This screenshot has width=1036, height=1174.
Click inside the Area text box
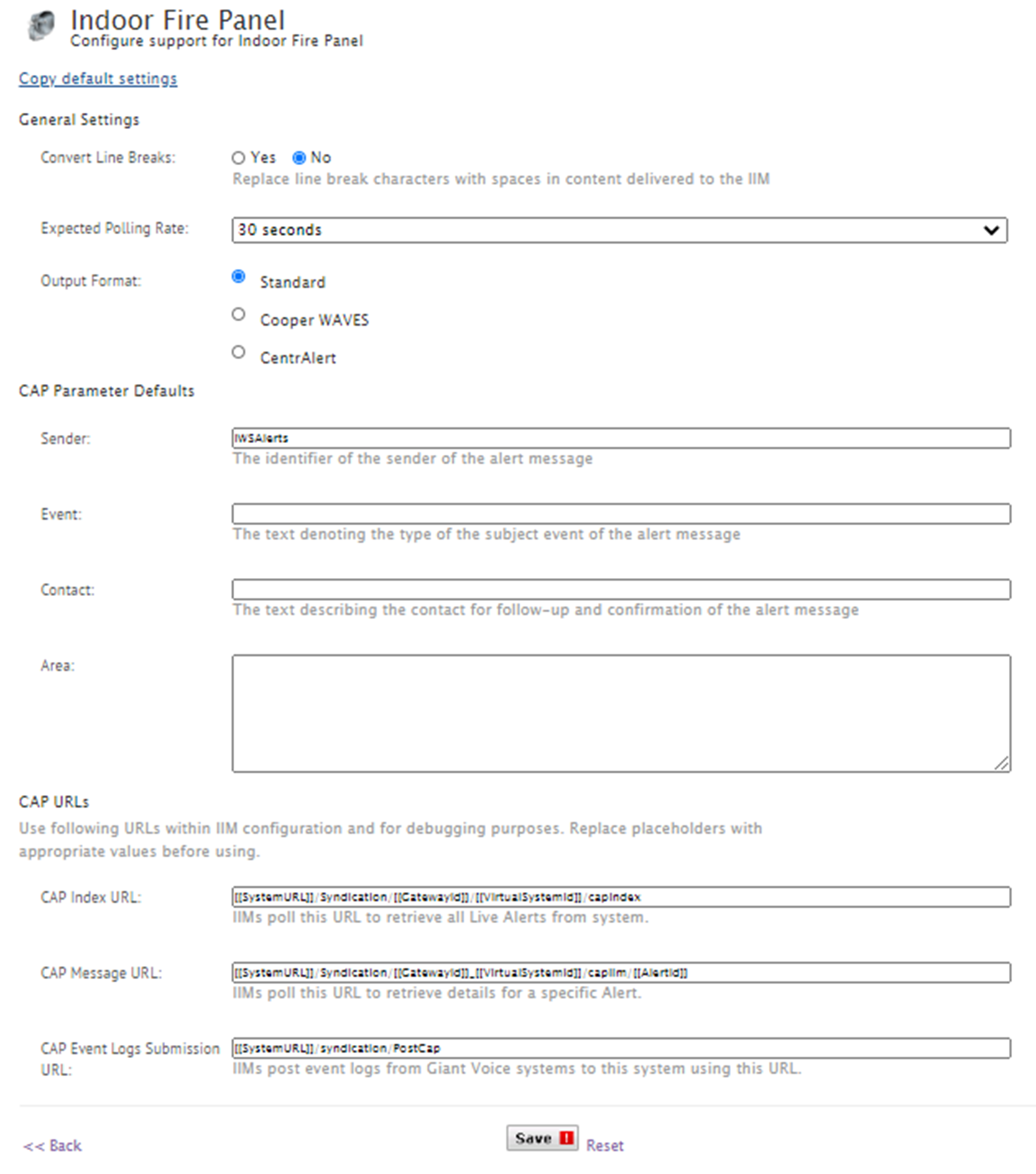[x=622, y=714]
